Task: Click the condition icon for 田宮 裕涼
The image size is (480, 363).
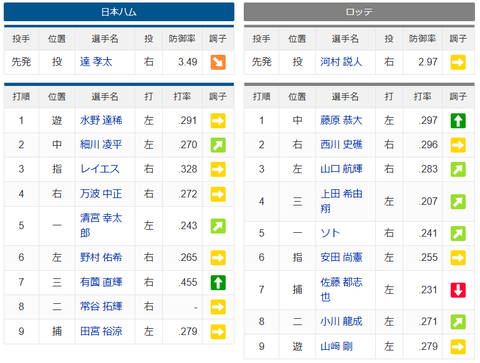Action: click(x=218, y=332)
